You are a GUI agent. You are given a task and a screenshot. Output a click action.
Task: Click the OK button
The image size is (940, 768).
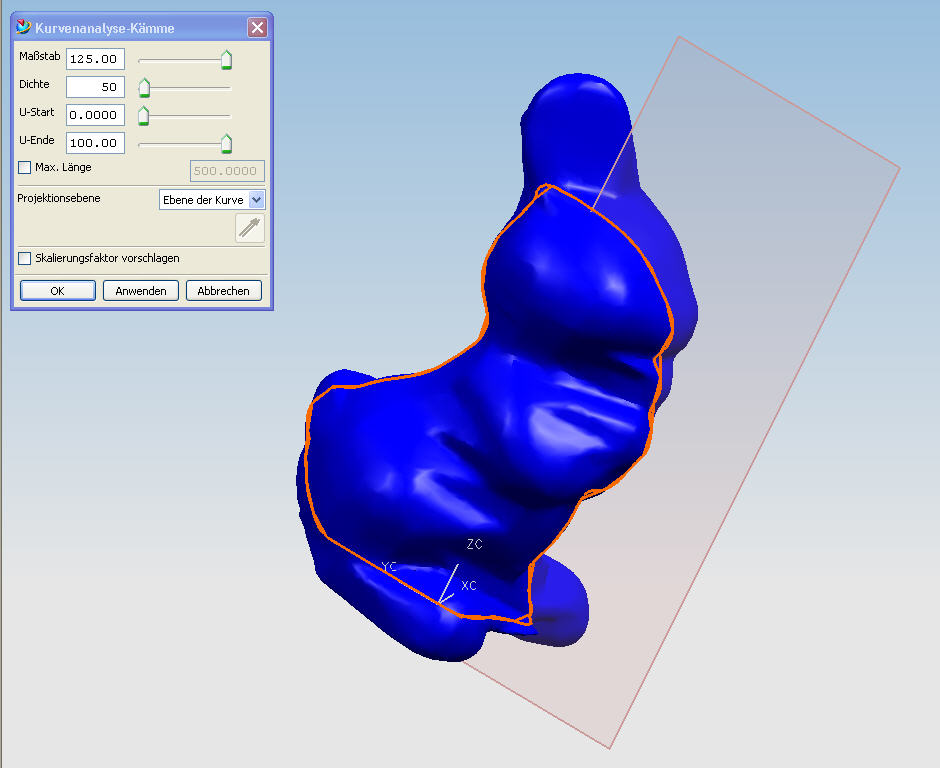pos(58,291)
